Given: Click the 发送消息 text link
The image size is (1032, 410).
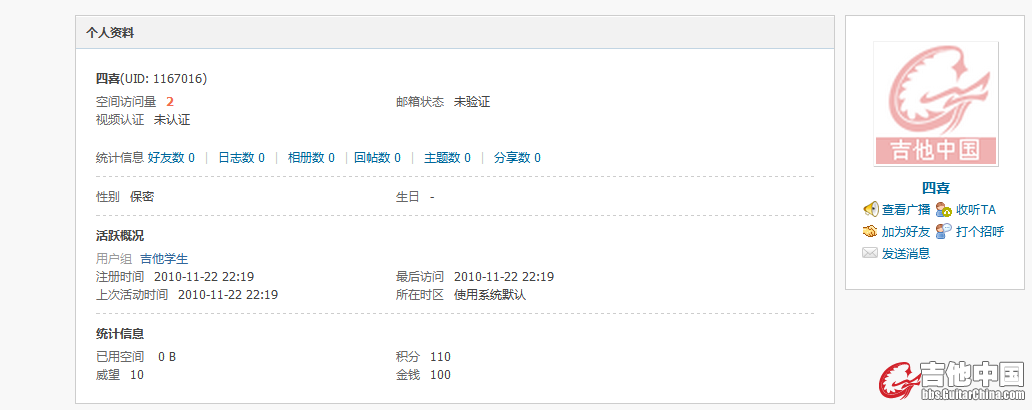Looking at the screenshot, I should pos(906,253).
